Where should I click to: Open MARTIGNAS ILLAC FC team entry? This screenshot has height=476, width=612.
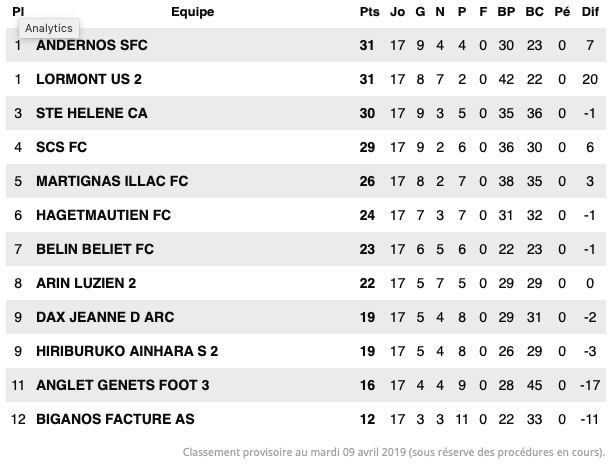tap(112, 181)
